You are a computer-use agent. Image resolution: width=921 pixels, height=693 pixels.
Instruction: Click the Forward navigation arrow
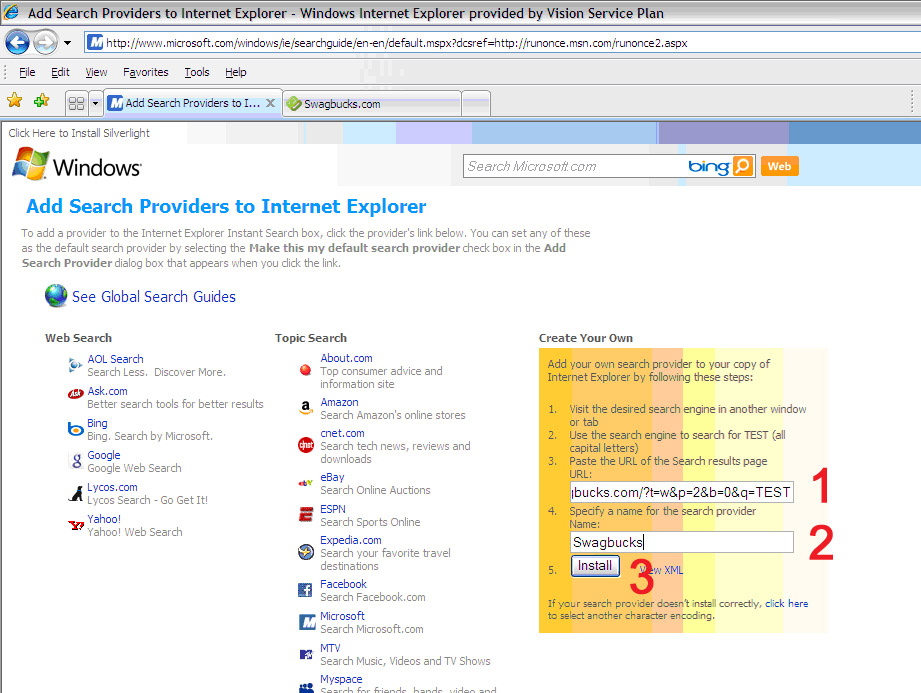coord(45,42)
